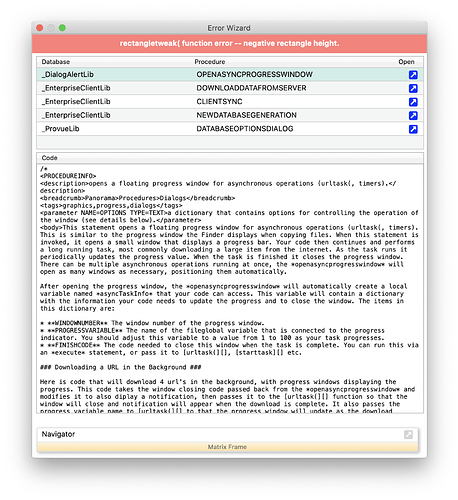Click the red rectangletweak error message banner

pyautogui.click(x=229, y=44)
